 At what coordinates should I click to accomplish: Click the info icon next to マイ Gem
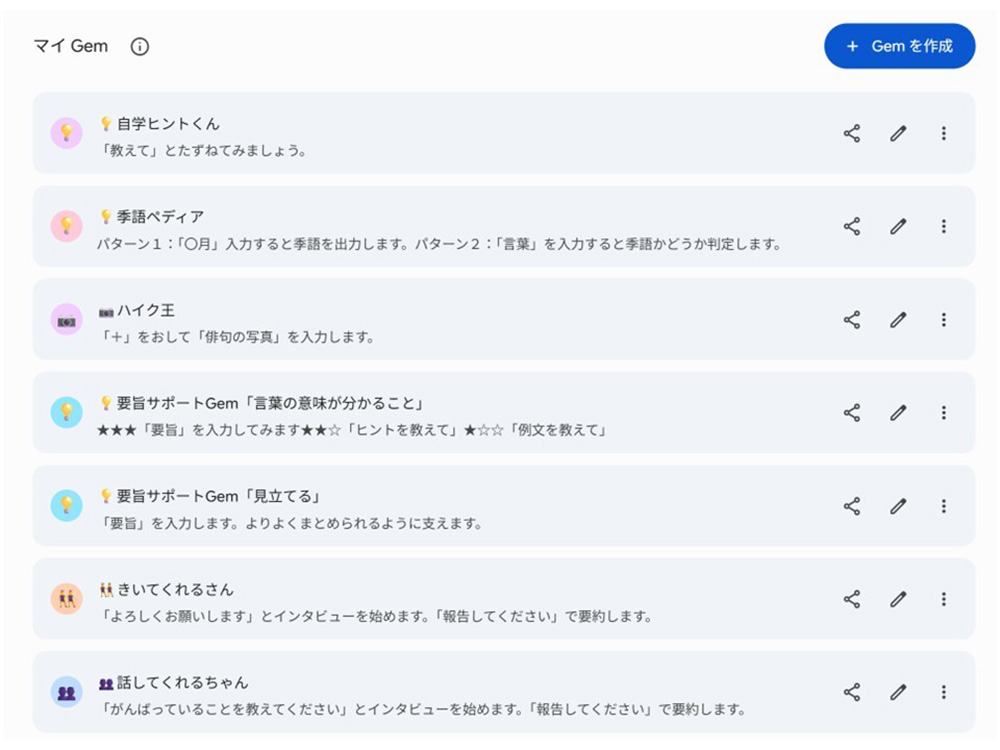click(140, 47)
